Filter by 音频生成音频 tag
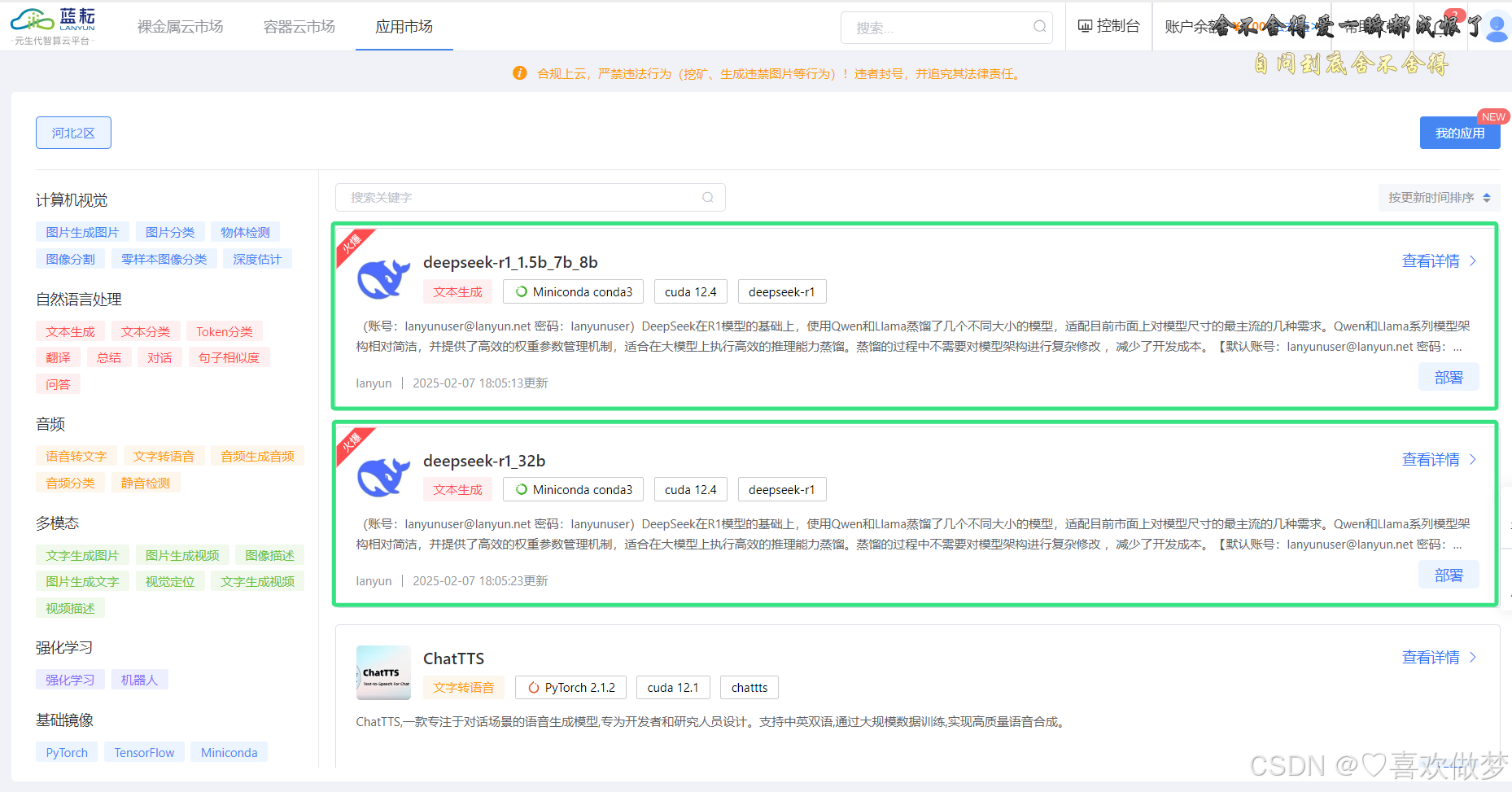Image resolution: width=1512 pixels, height=792 pixels. coord(257,457)
